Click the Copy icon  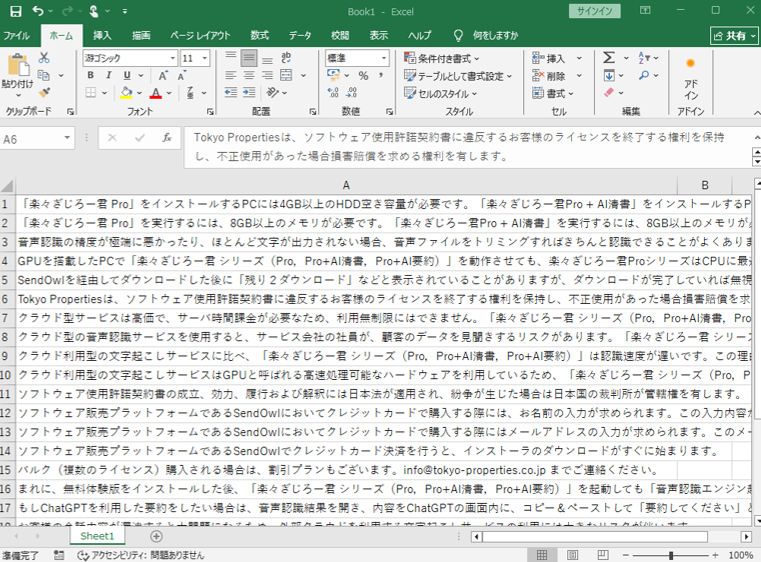[44, 75]
